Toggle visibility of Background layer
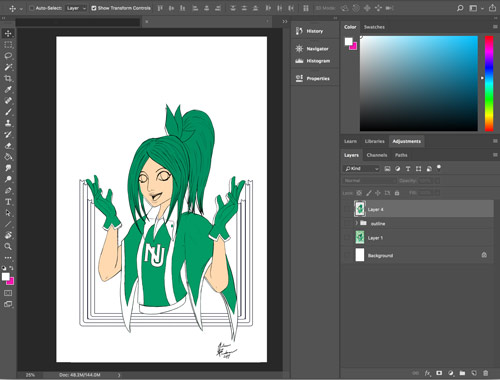 click(x=347, y=255)
